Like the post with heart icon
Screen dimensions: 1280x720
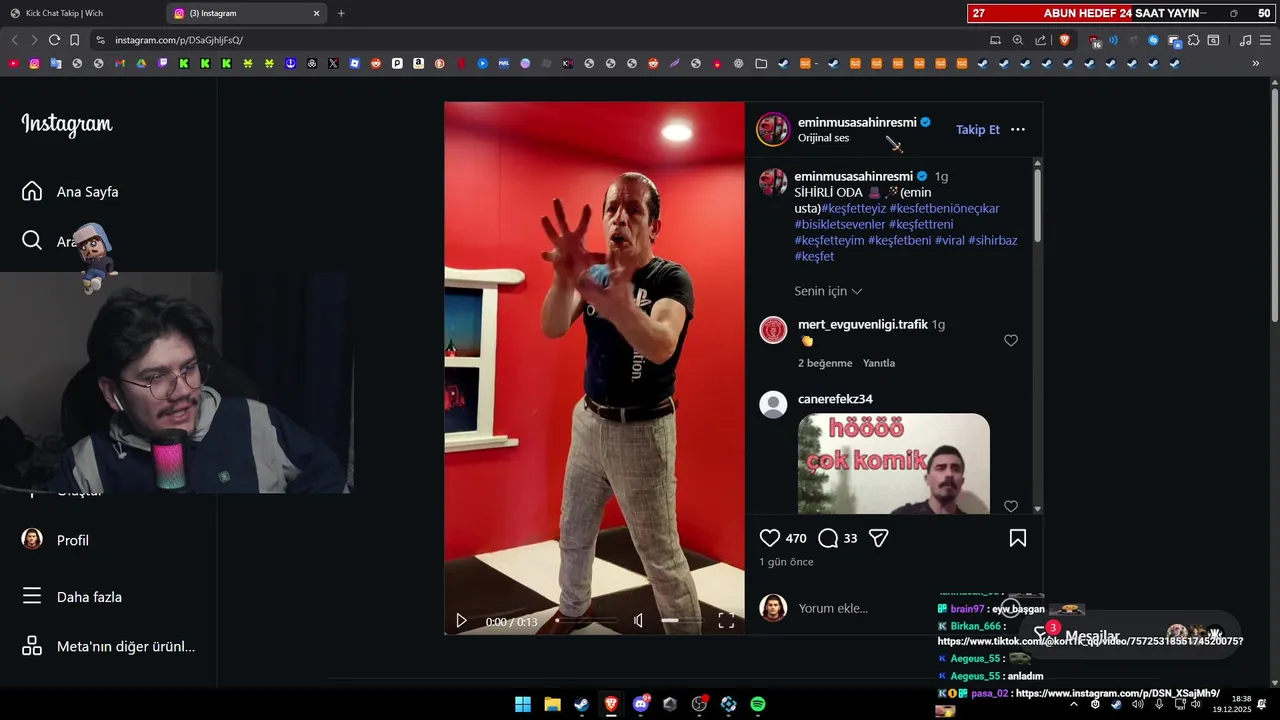pos(770,538)
